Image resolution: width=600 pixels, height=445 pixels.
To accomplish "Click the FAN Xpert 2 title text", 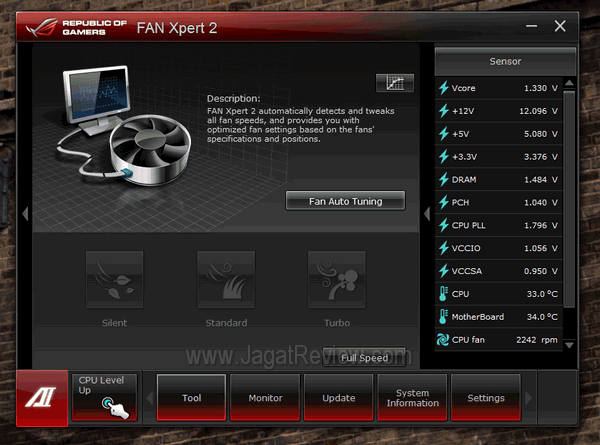I will coord(177,28).
